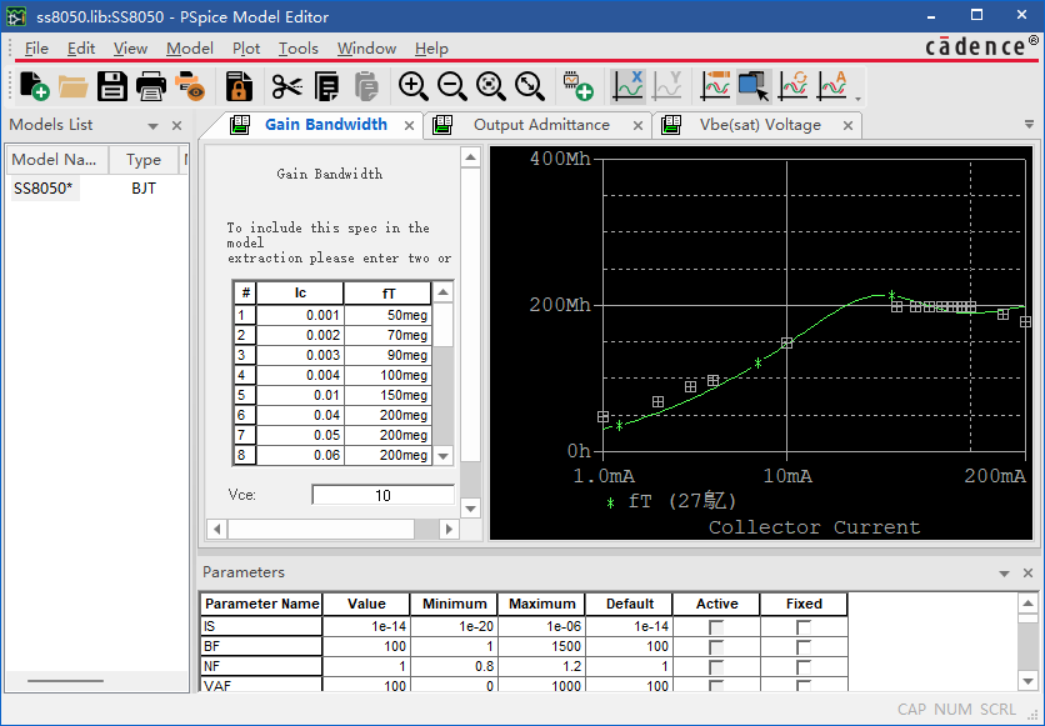Click the Parameters table scroll down arrow
1045x726 pixels.
(1028, 681)
